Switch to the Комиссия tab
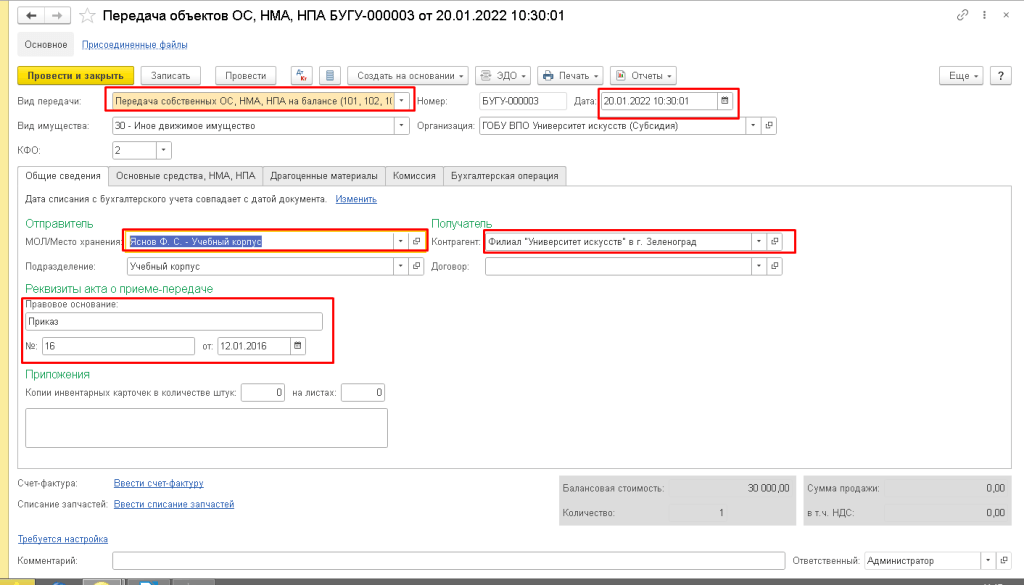 pyautogui.click(x=414, y=176)
